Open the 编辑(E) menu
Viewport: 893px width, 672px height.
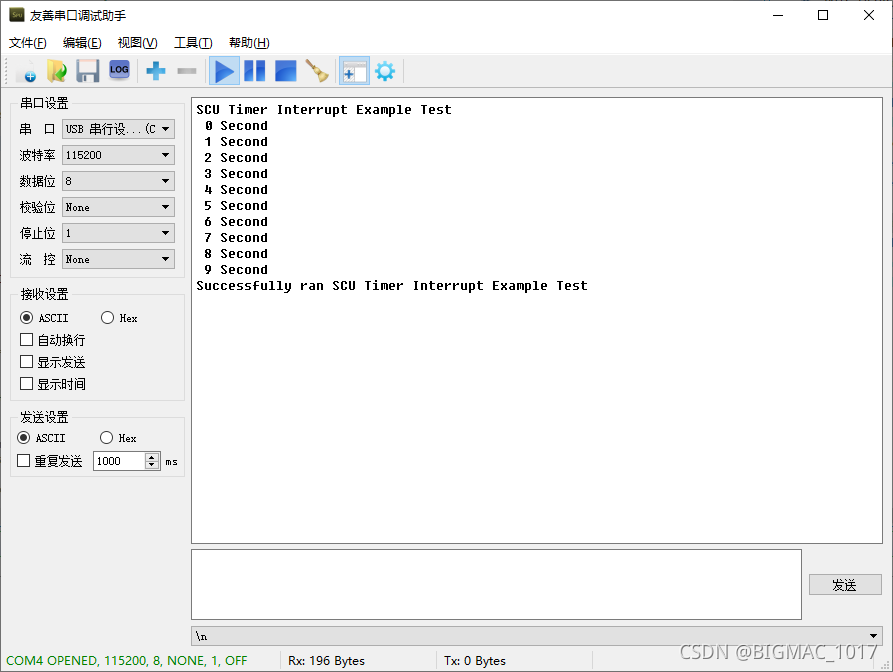click(x=82, y=43)
